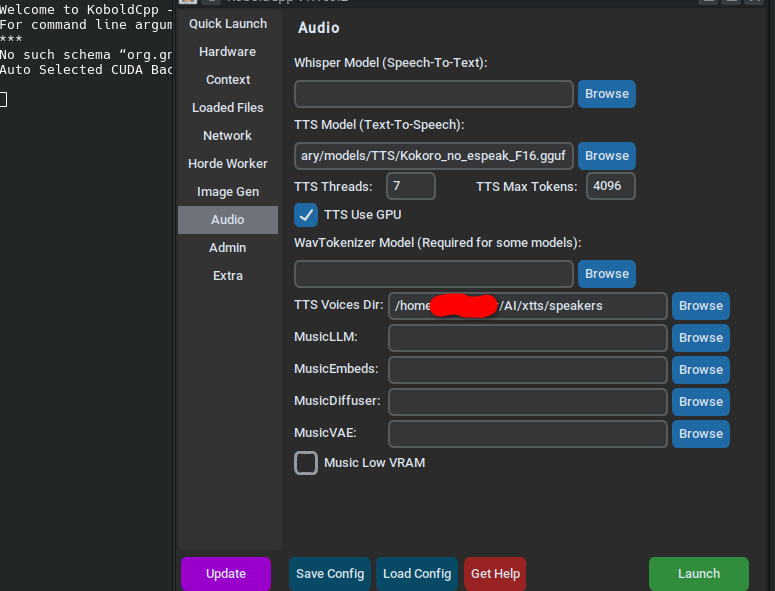Click Save Config button
The image size is (775, 591).
click(330, 574)
